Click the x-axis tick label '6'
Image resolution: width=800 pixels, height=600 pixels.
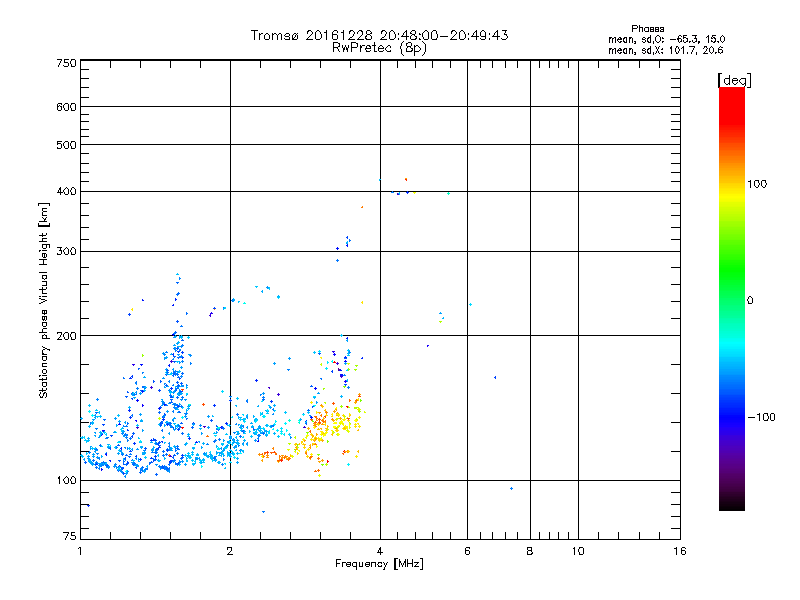pyautogui.click(x=467, y=551)
